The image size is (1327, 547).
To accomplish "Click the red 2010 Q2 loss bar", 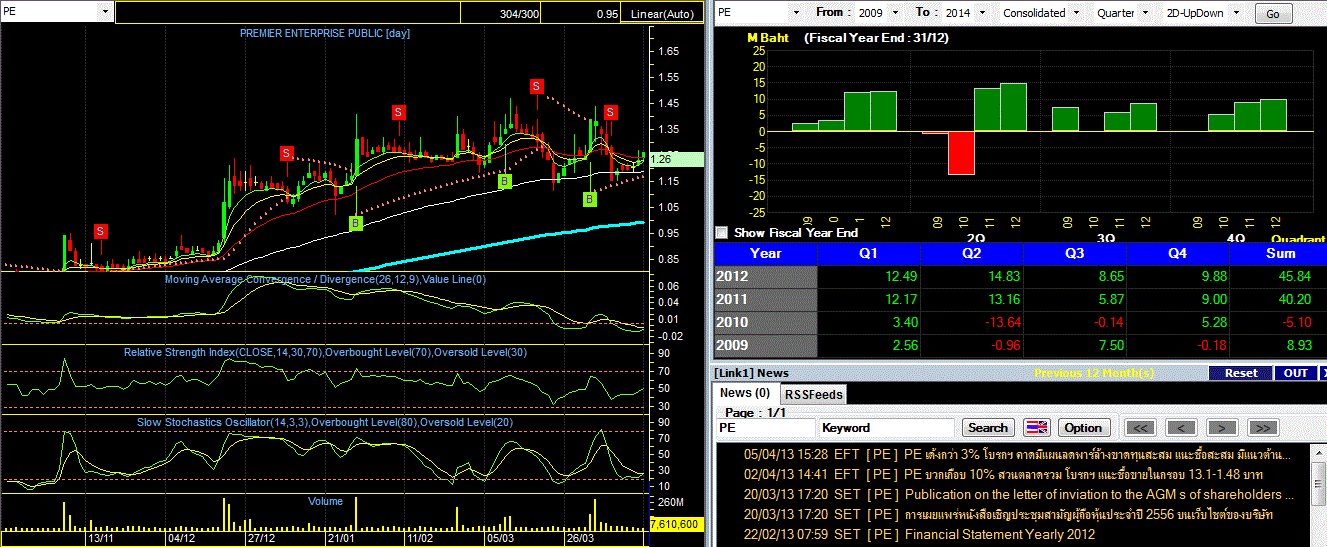I will pyautogui.click(x=960, y=153).
